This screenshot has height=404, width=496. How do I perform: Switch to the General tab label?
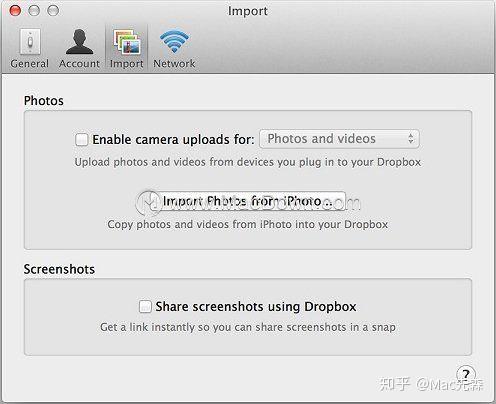[30, 64]
